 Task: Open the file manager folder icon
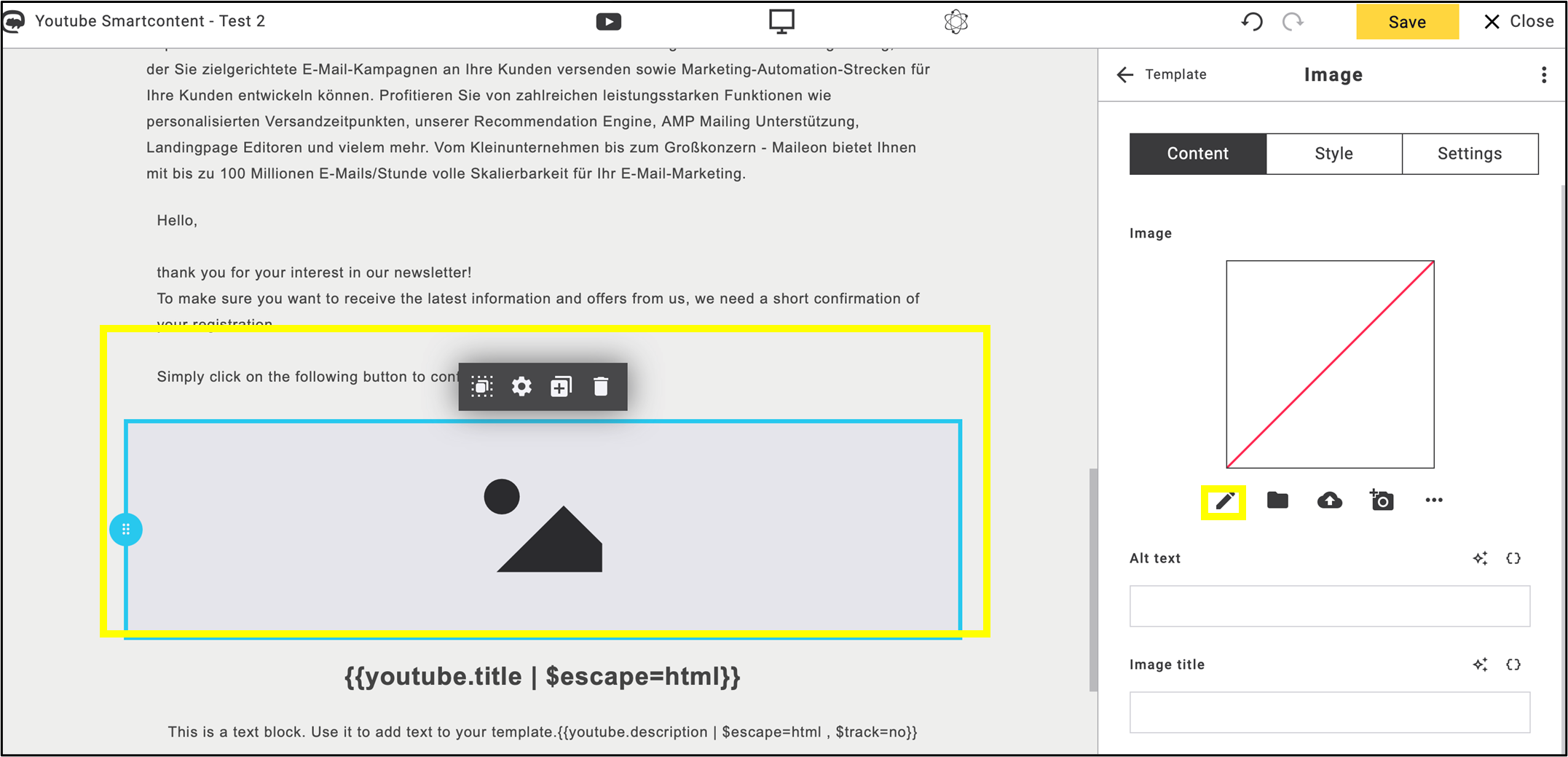(x=1277, y=501)
